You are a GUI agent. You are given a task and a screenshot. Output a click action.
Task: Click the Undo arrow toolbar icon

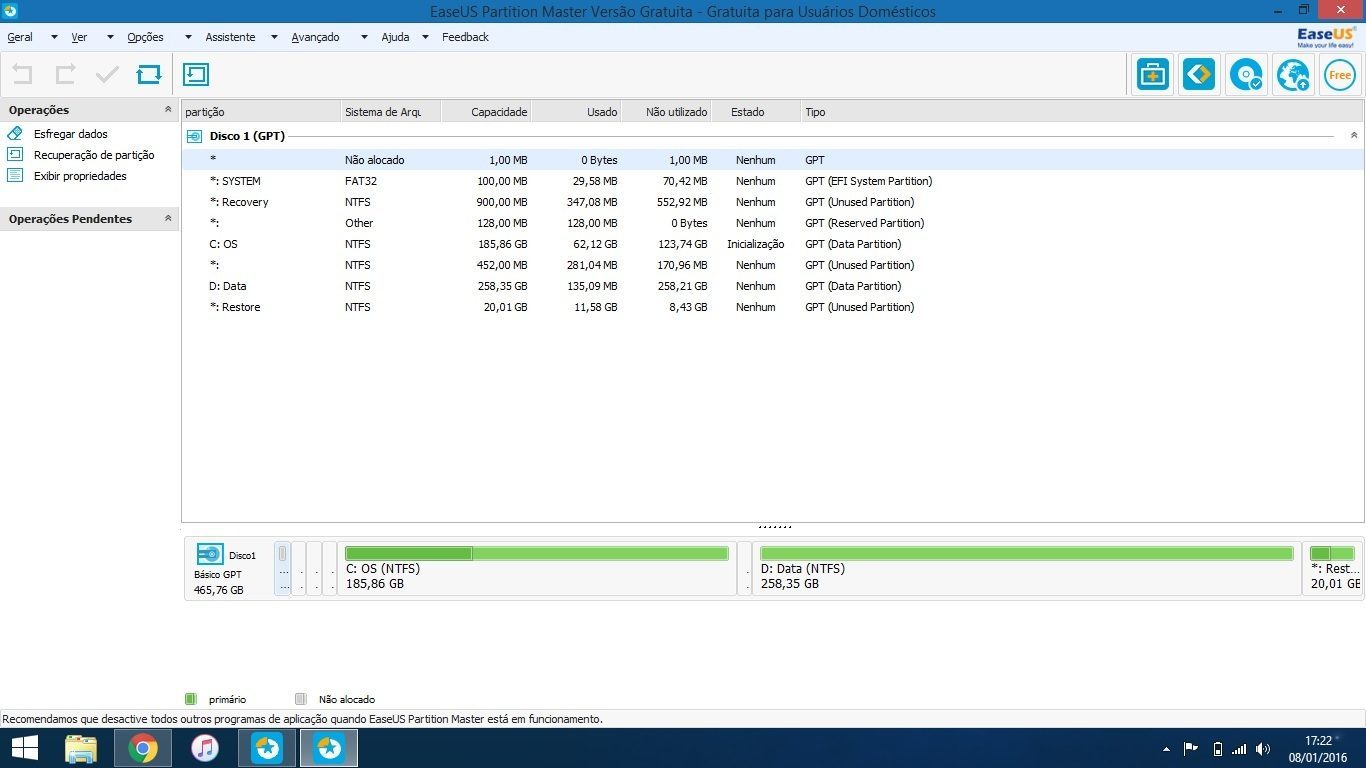(22, 74)
